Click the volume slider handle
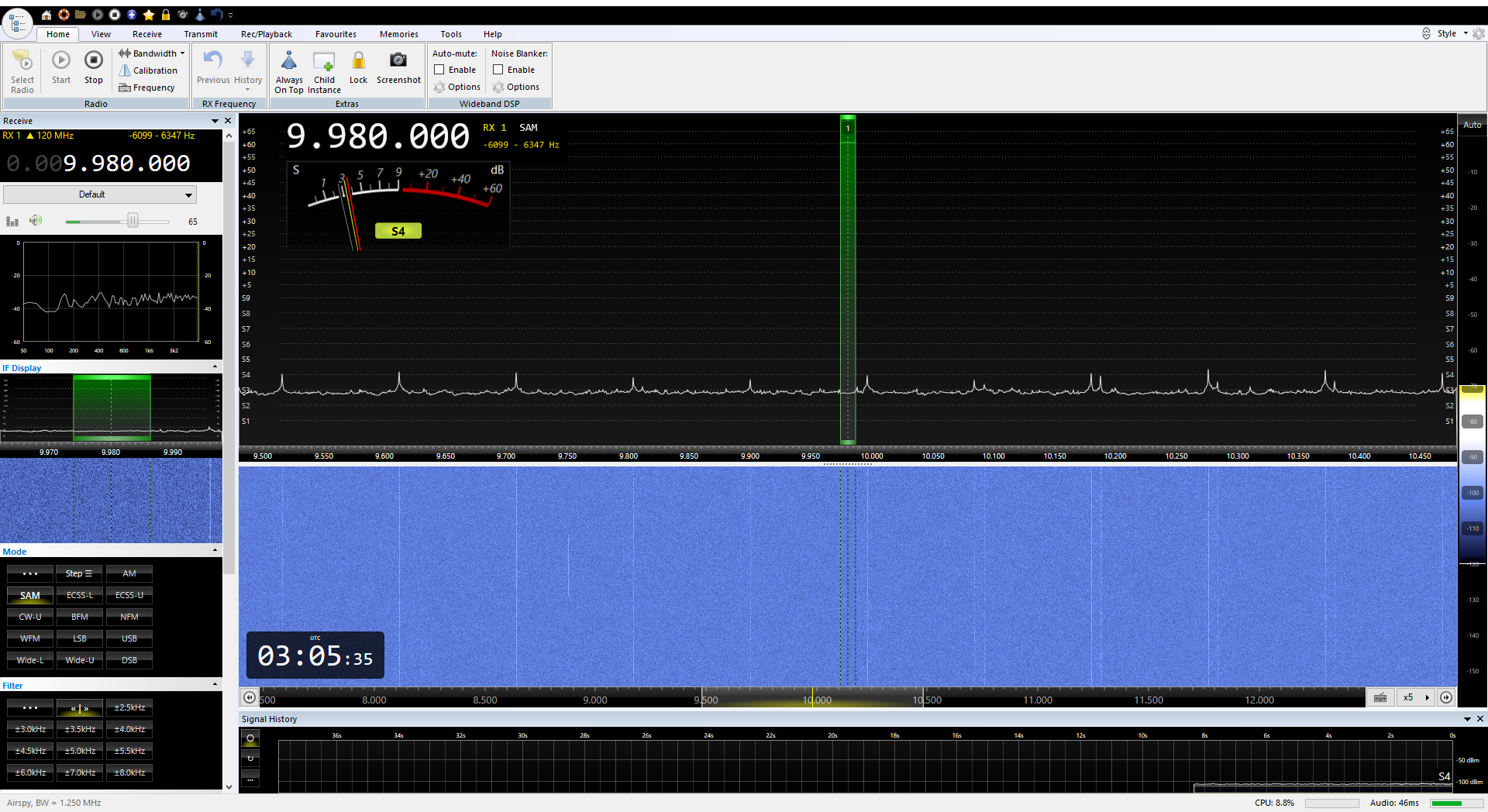Viewport: 1488px width, 812px height. pos(133,221)
